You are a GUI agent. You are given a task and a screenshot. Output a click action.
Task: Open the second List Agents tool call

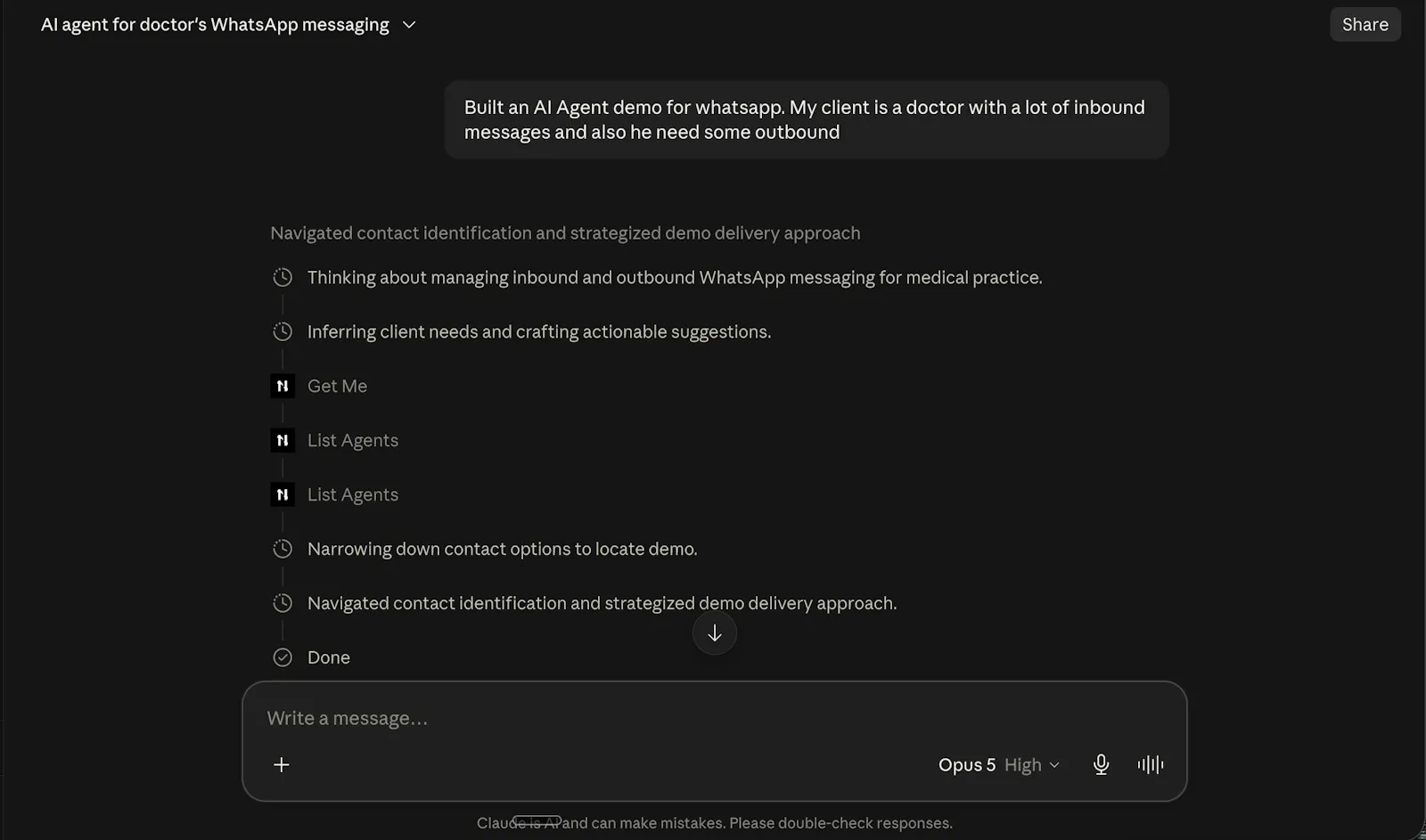pos(353,494)
